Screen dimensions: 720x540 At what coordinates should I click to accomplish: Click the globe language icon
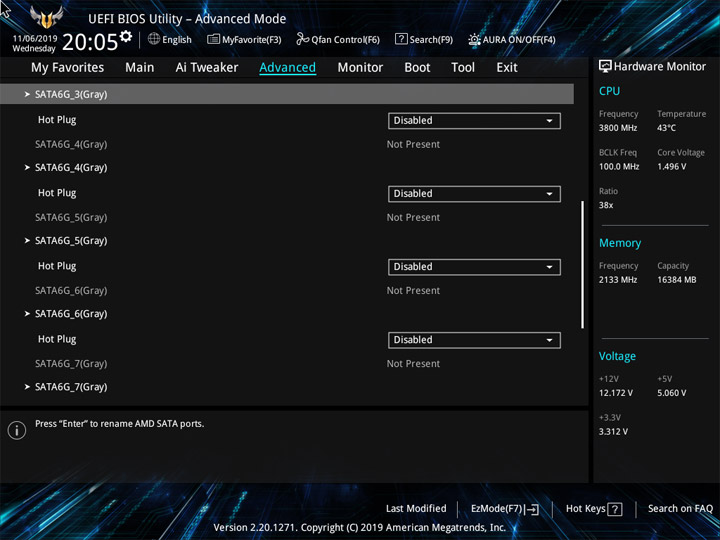pyautogui.click(x=154, y=39)
